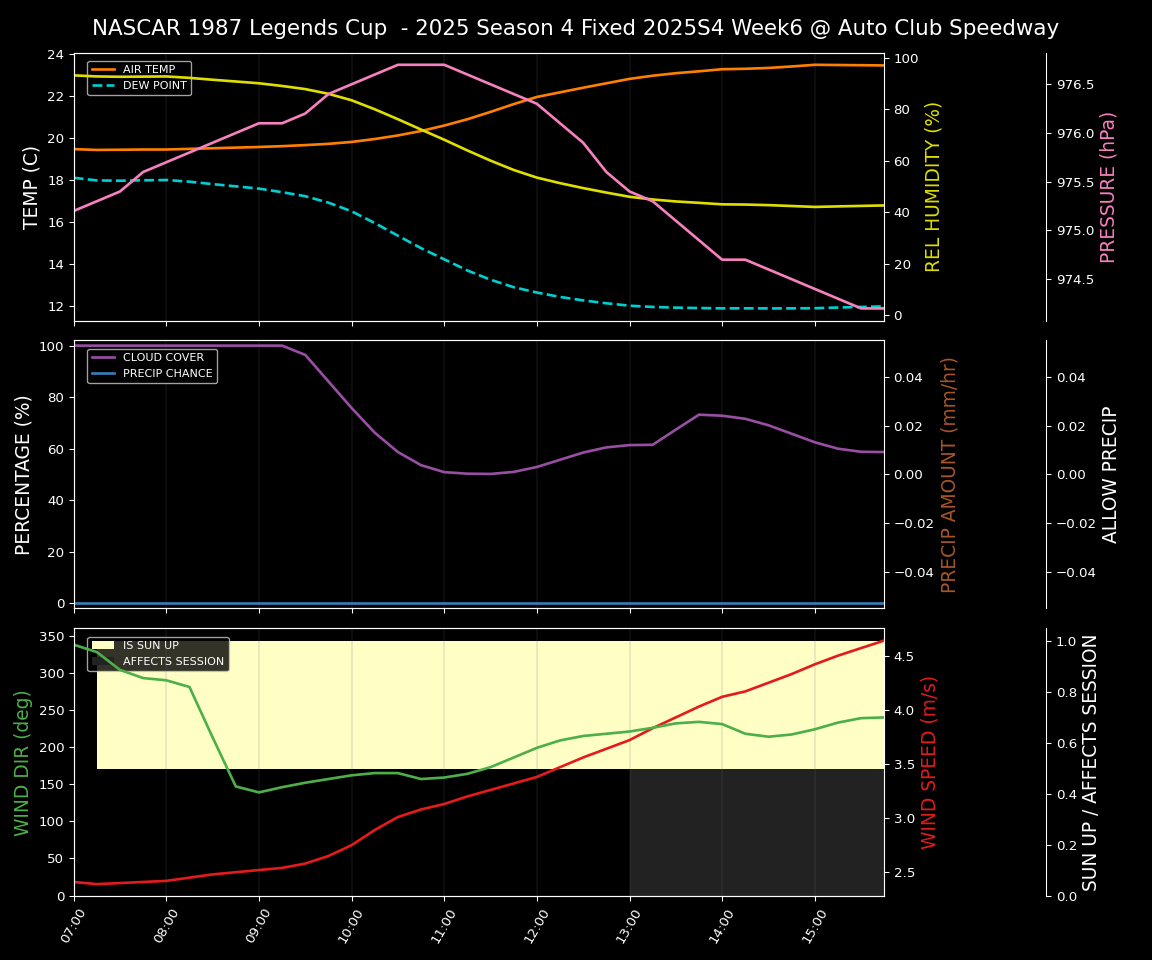The image size is (1152, 960).
Task: Click the TEMP (C) axis label
Action: pos(32,187)
